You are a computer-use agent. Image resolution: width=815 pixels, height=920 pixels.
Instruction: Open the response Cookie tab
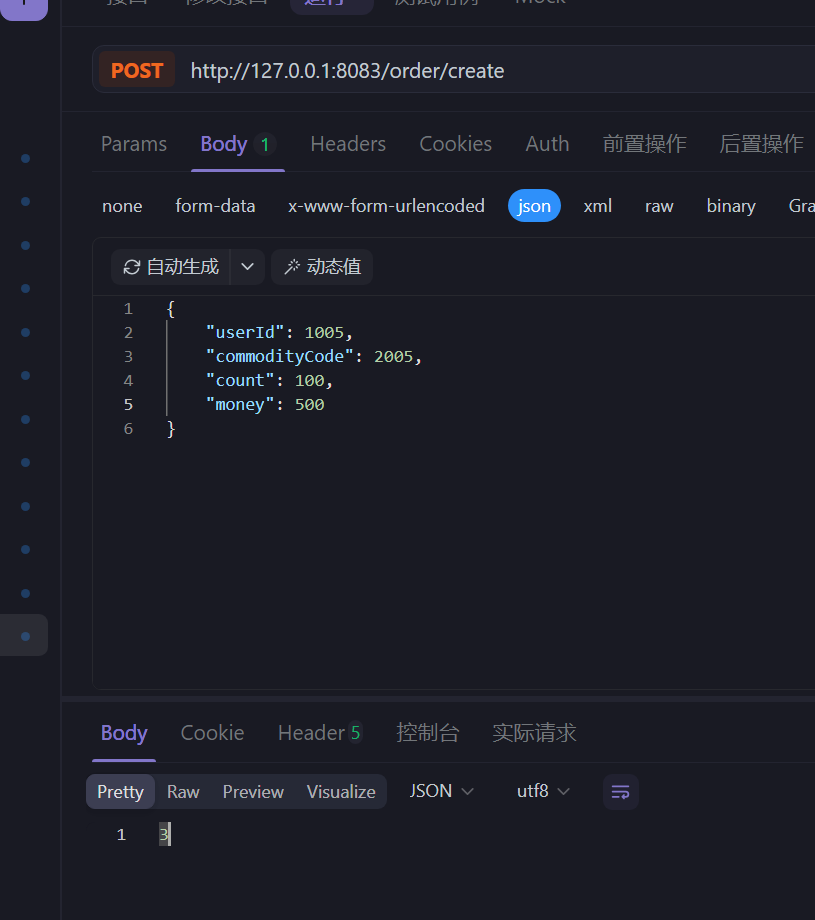point(212,733)
